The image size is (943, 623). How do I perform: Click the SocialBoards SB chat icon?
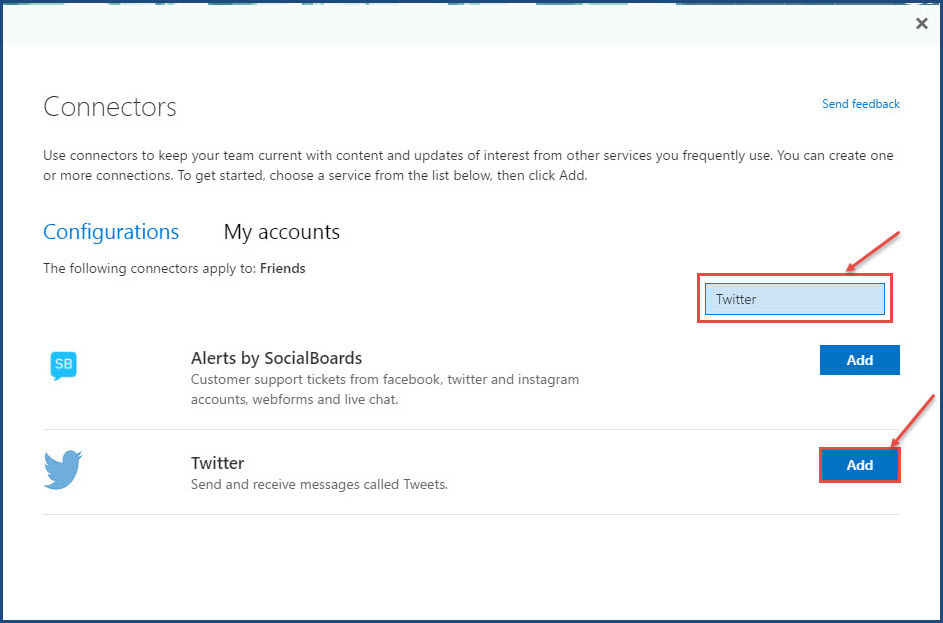point(63,366)
